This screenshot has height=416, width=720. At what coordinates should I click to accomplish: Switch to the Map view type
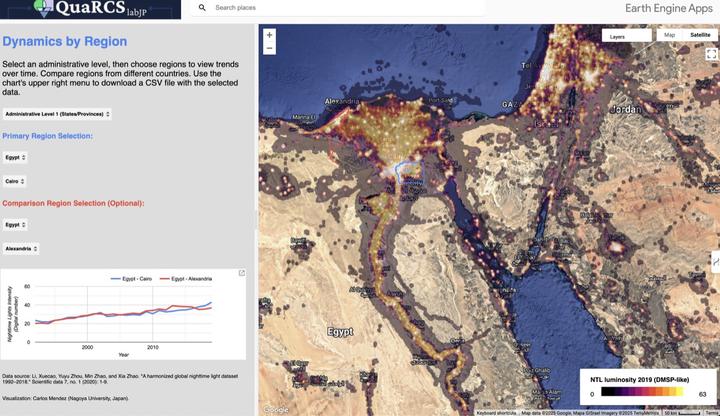pyautogui.click(x=669, y=35)
